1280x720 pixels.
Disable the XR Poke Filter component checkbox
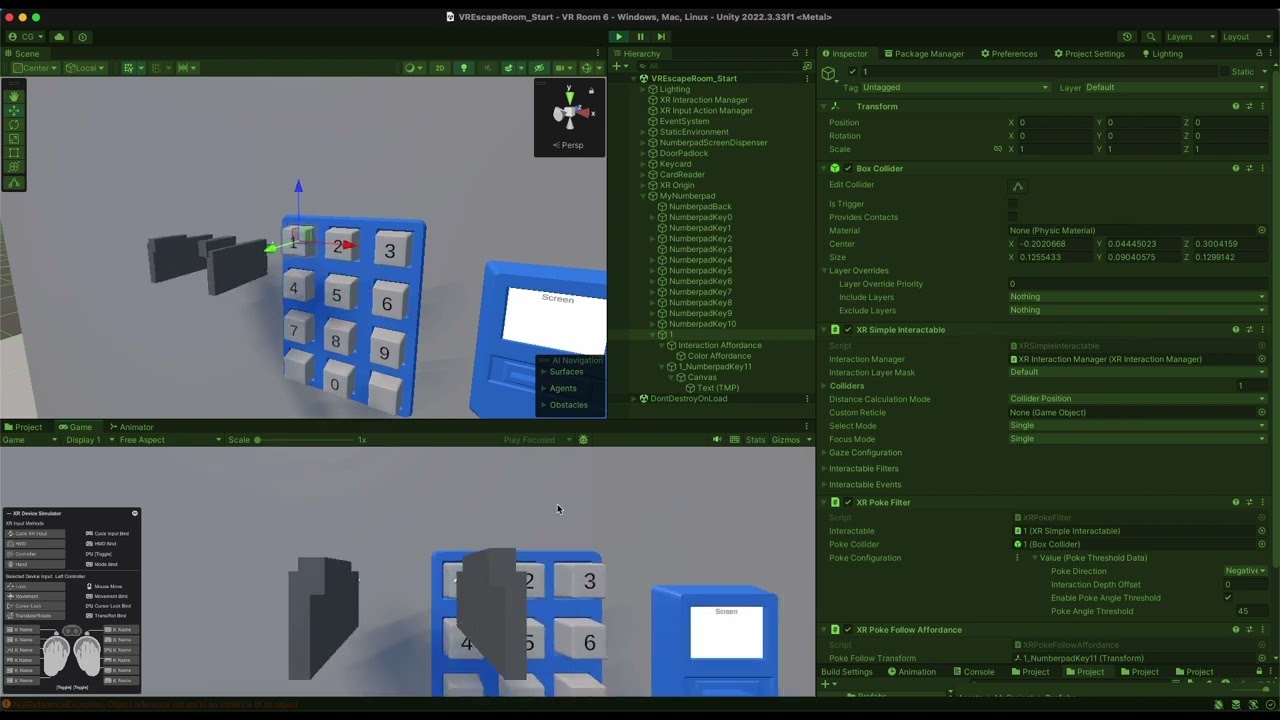(x=846, y=502)
